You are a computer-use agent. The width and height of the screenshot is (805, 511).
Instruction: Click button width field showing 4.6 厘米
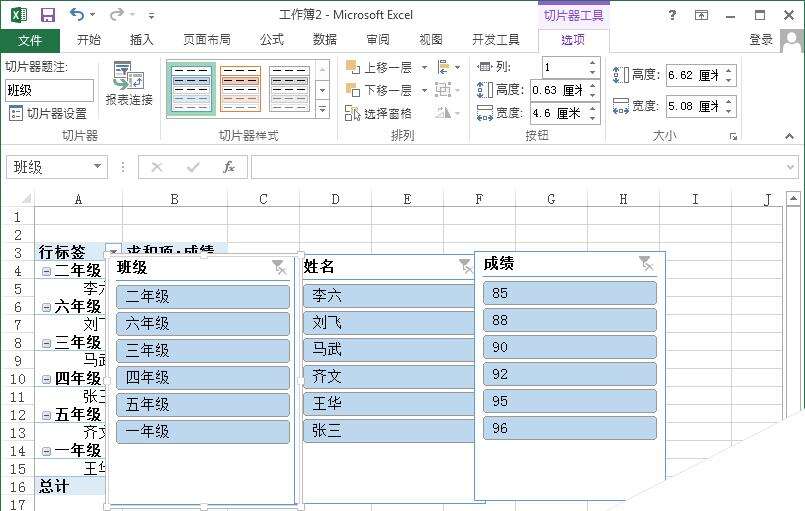pyautogui.click(x=558, y=113)
